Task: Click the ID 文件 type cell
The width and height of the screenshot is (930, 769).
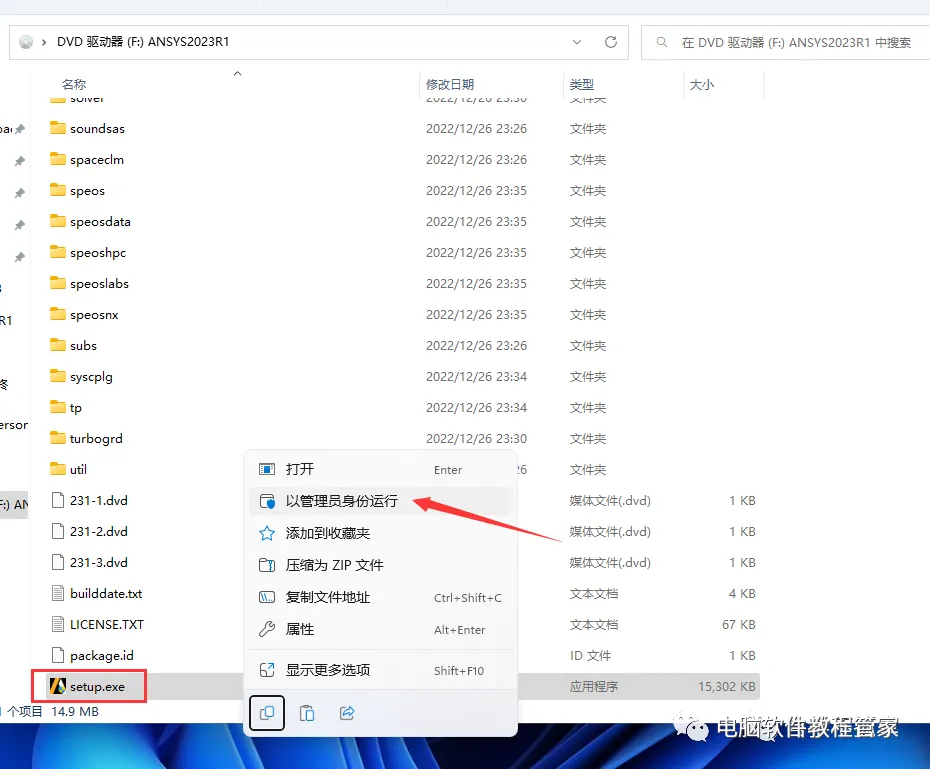Action: [x=590, y=656]
